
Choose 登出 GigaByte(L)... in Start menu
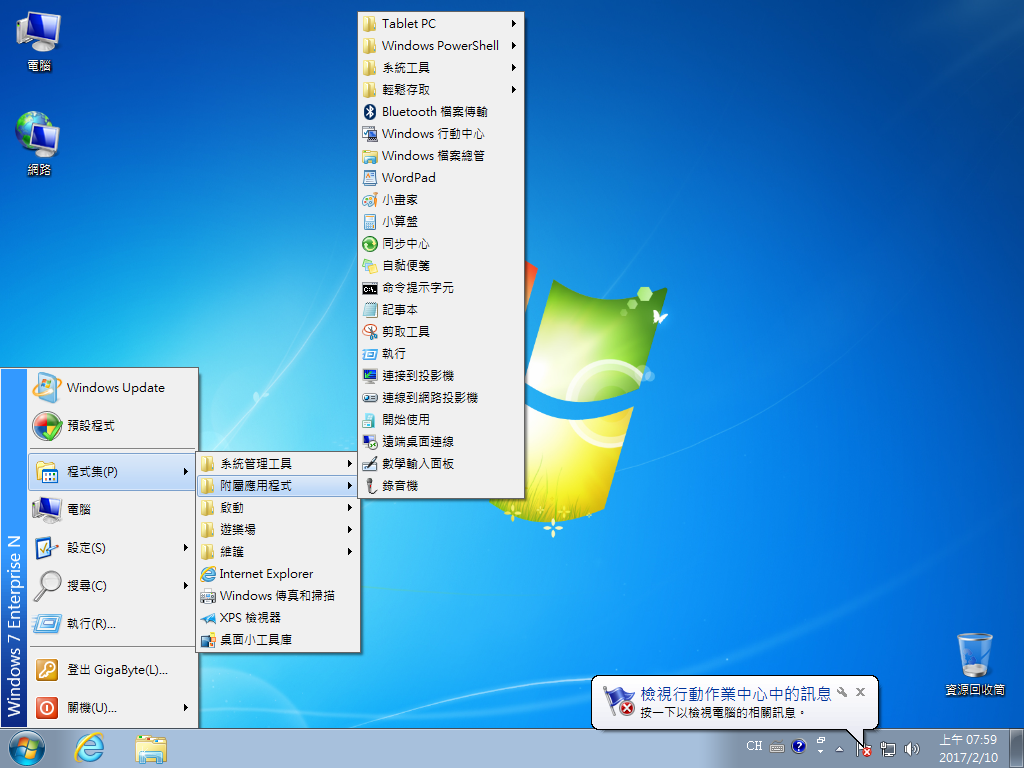tap(112, 670)
